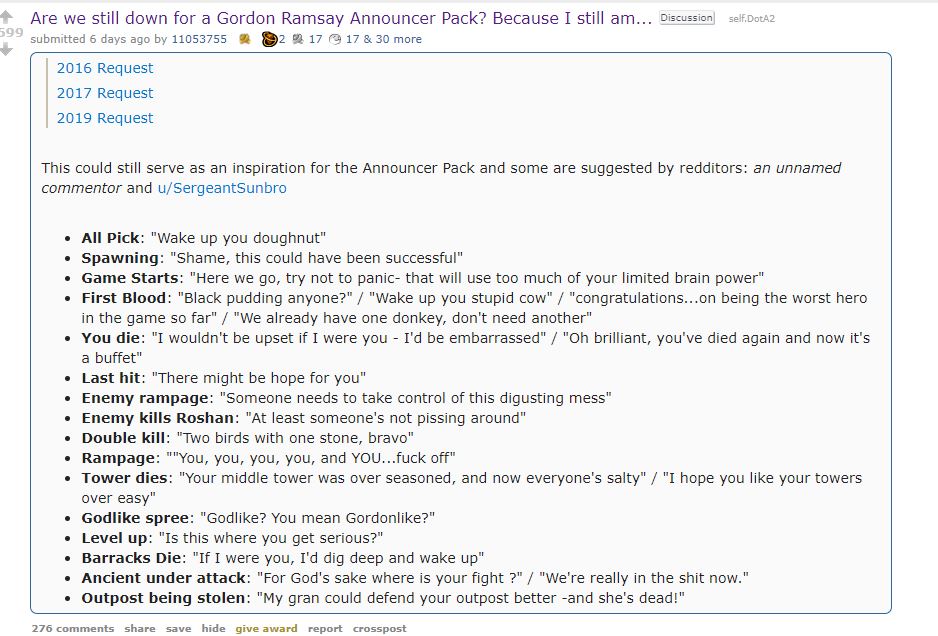This screenshot has height=636, width=938.
Task: Open the 2017 Request link
Action: [x=105, y=93]
